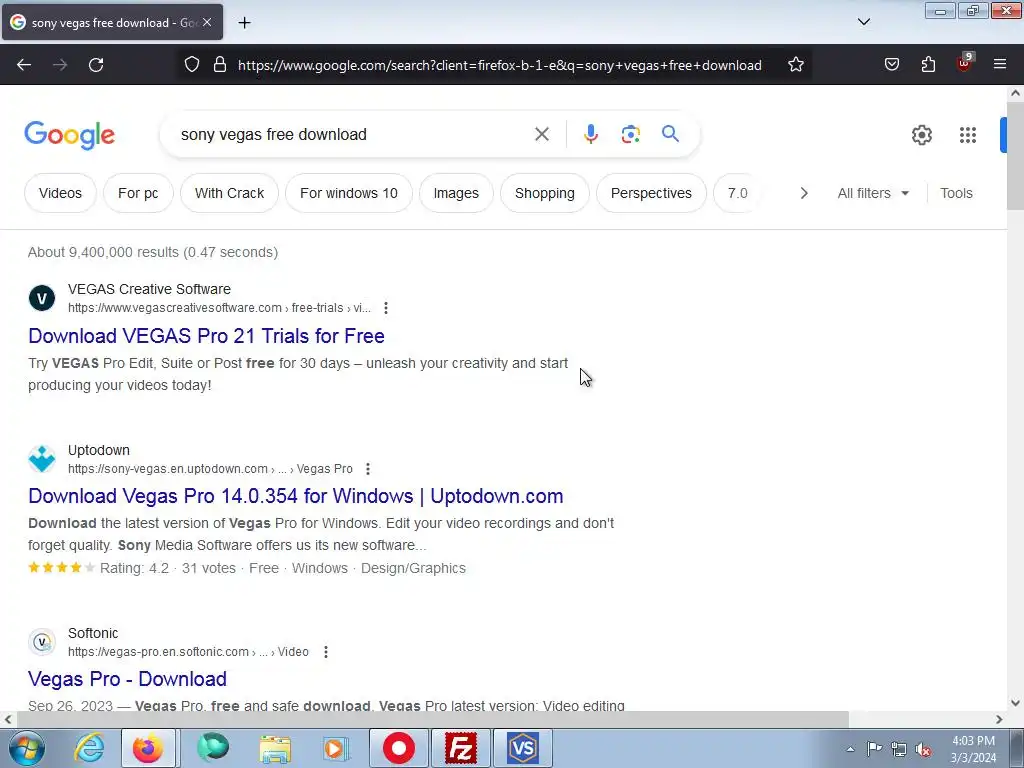Open the tracking protection shield icon

pos(191,65)
